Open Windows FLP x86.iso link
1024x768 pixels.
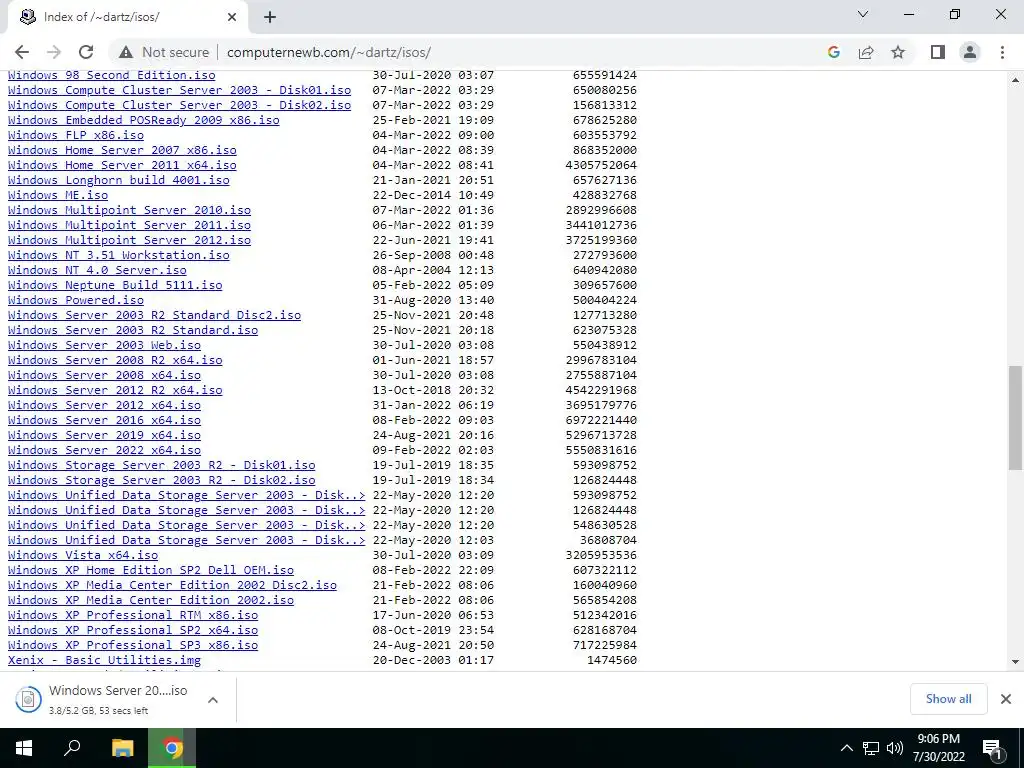coord(76,135)
